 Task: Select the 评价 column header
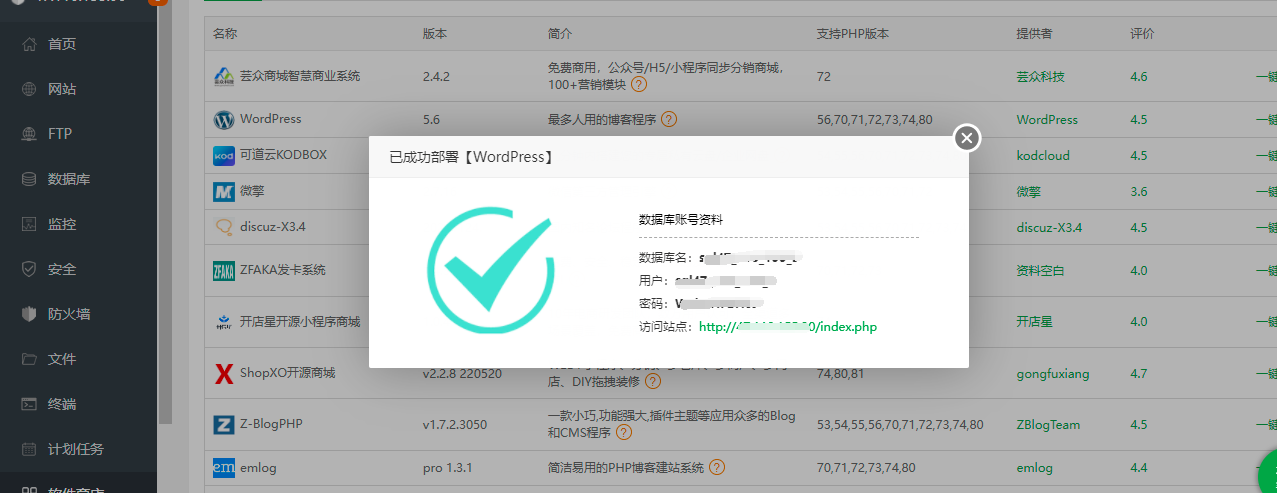point(1142,33)
